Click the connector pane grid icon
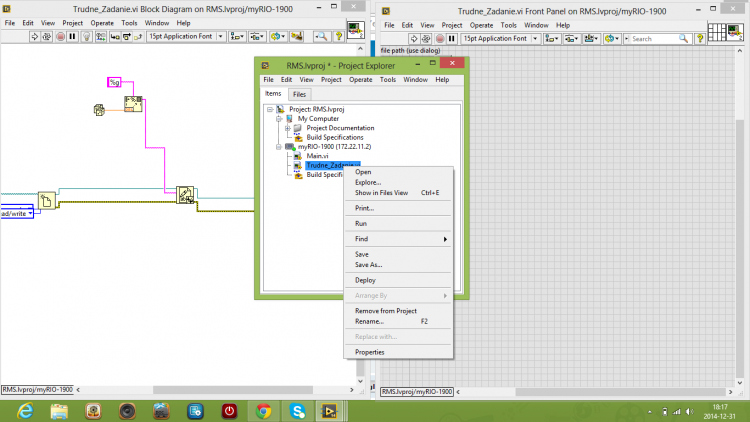Viewport: 750px width, 422px height. point(717,32)
